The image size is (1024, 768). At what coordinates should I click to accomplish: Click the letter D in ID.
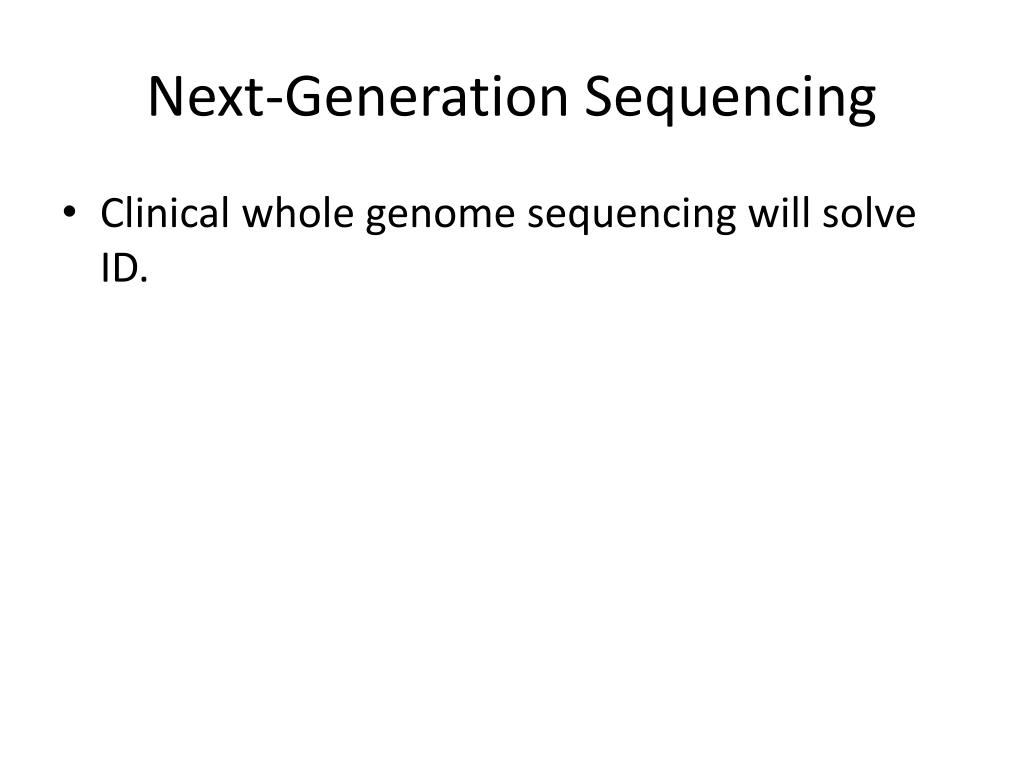tap(124, 268)
